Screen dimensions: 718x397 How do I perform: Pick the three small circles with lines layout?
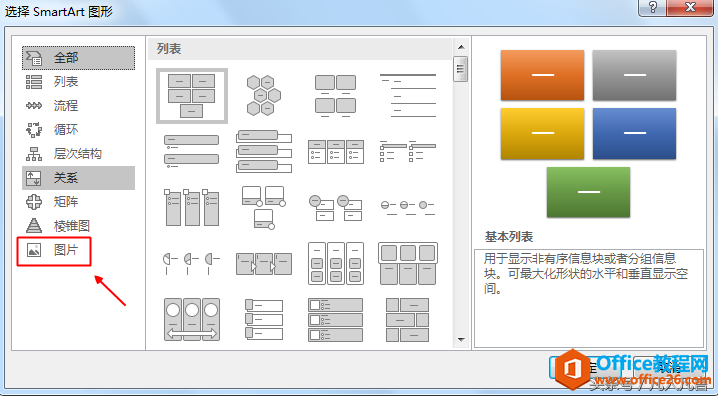click(x=408, y=207)
